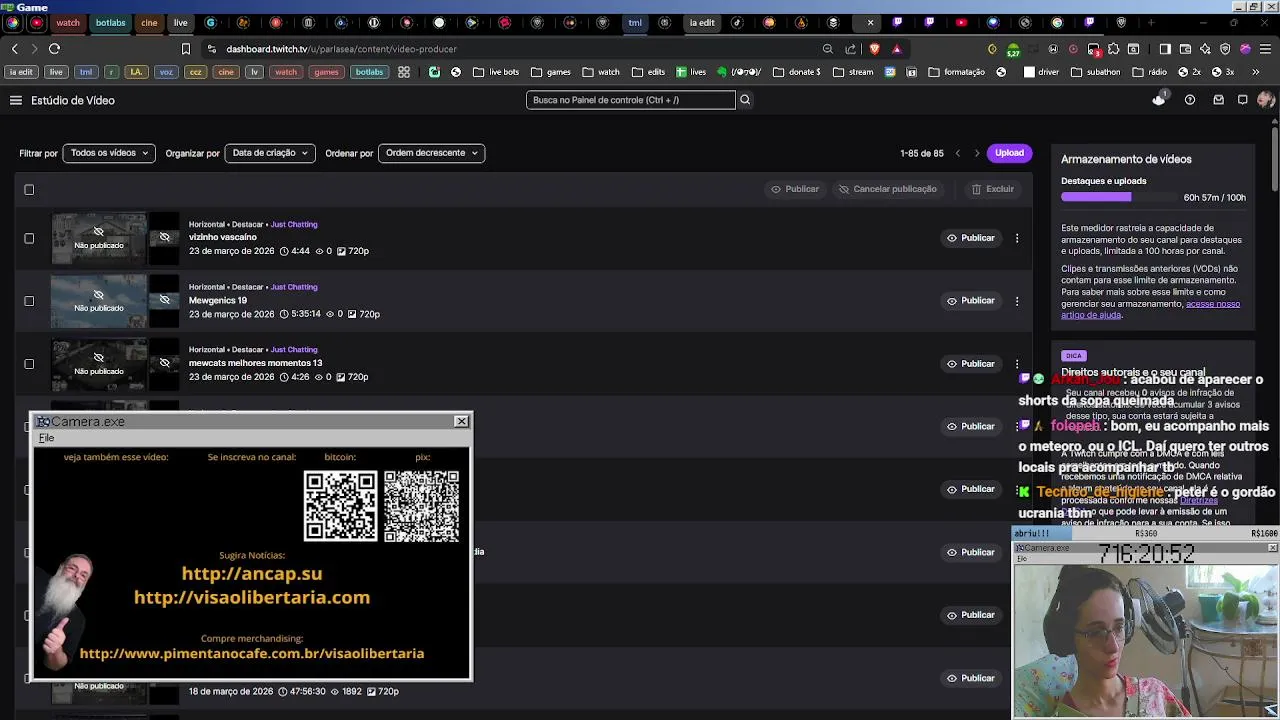Viewport: 1280px width, 720px height.
Task: Open Brave Rewards triangle icon
Action: [897, 49]
